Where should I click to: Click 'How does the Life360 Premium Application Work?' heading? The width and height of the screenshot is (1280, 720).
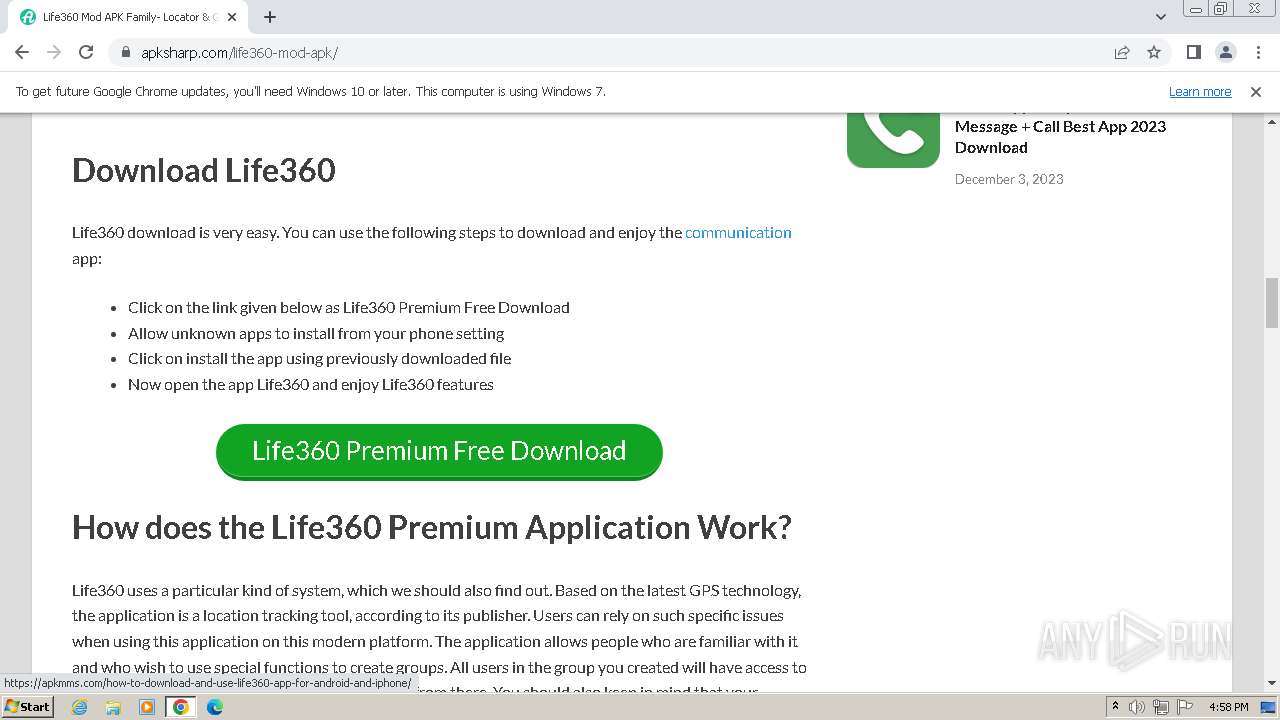coord(432,527)
